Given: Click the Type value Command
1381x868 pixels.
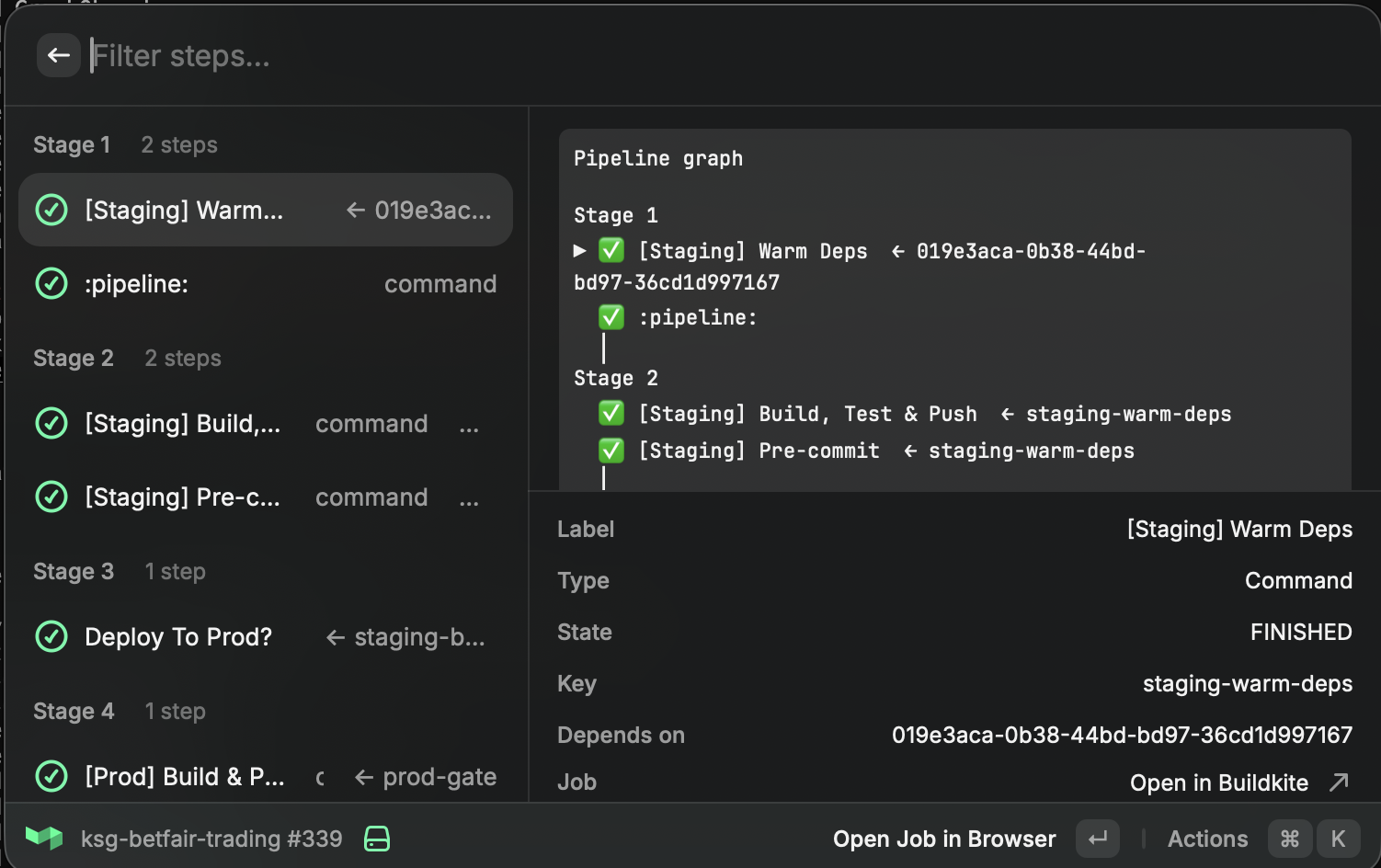Looking at the screenshot, I should pyautogui.click(x=1298, y=580).
